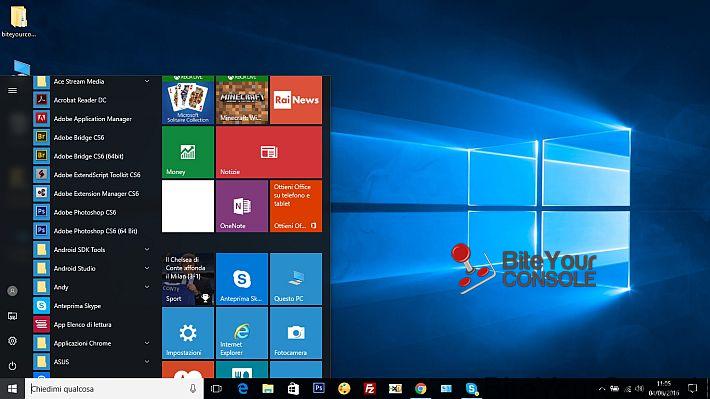Open FileZilla from the taskbar
710x399 pixels.
pos(369,389)
